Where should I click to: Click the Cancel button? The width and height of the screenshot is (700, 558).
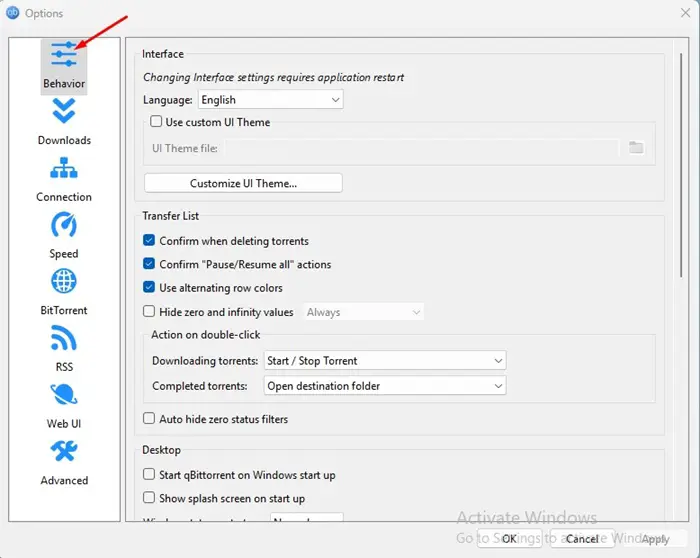582,539
